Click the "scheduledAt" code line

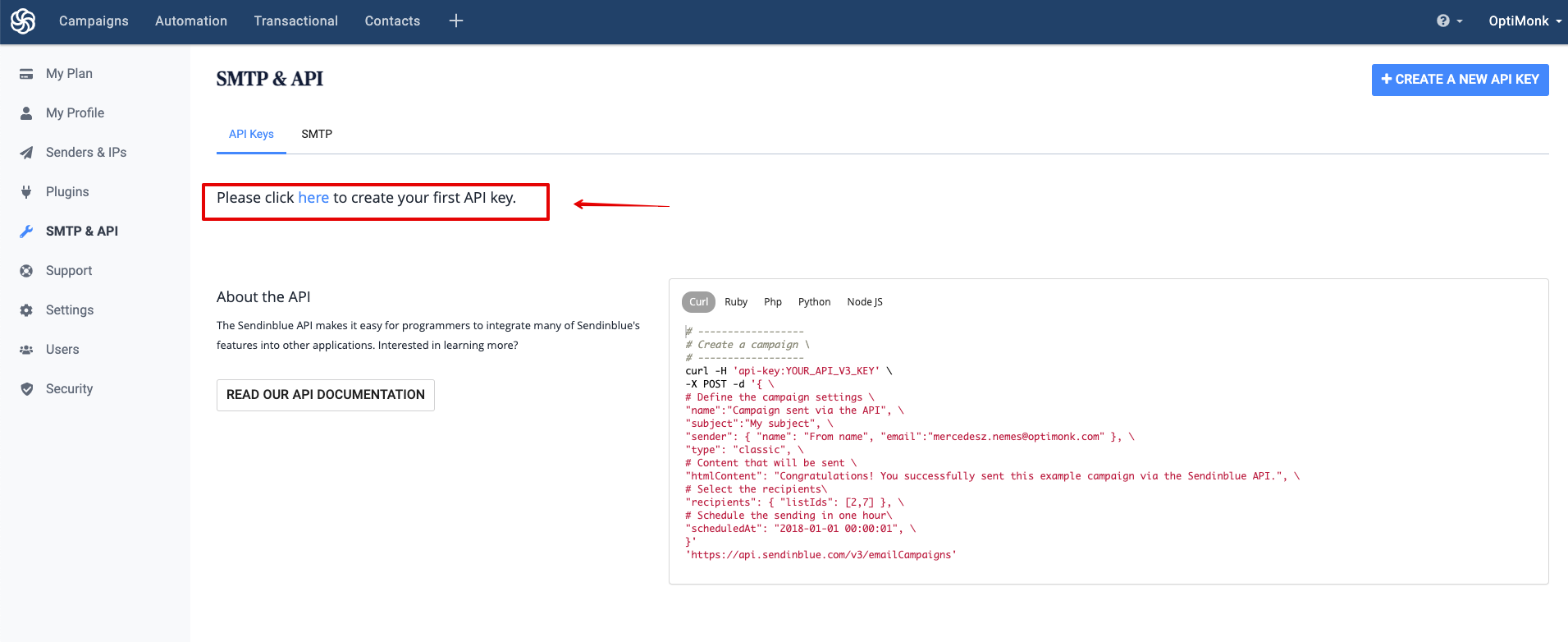pyautogui.click(x=800, y=529)
